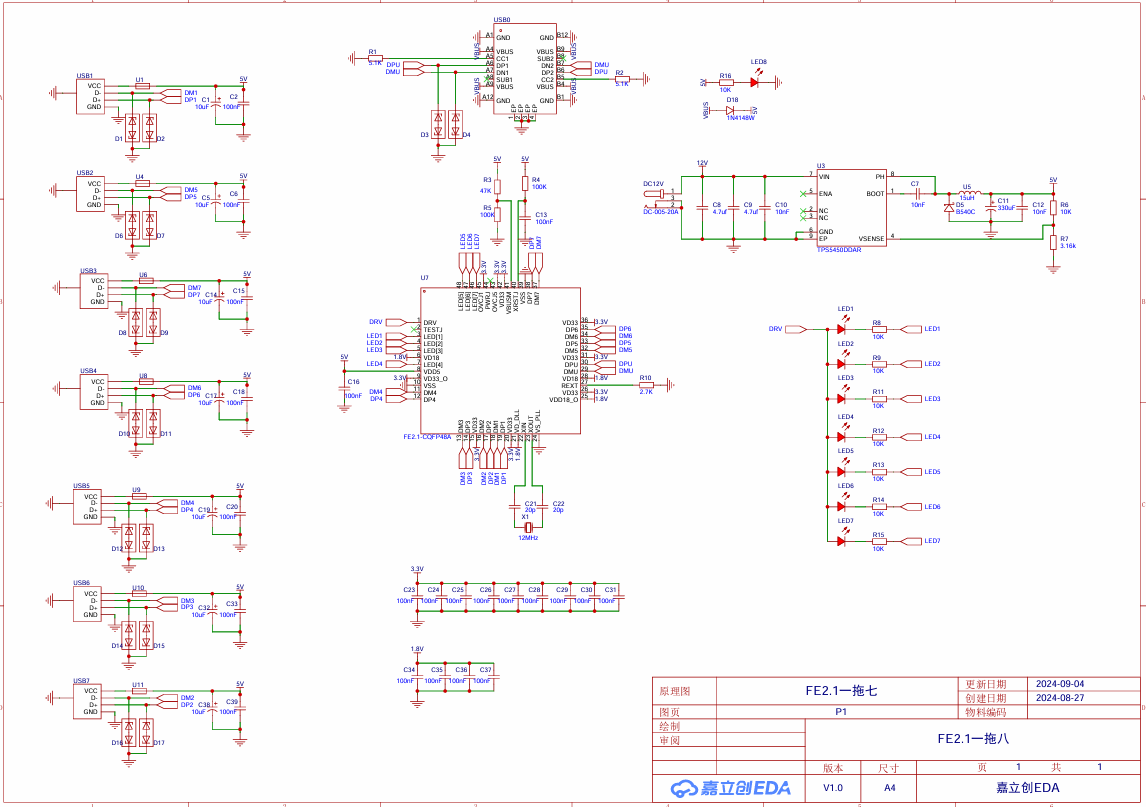This screenshot has height=807, width=1146.
Task: Select the USB6 connector box
Action: point(87,604)
